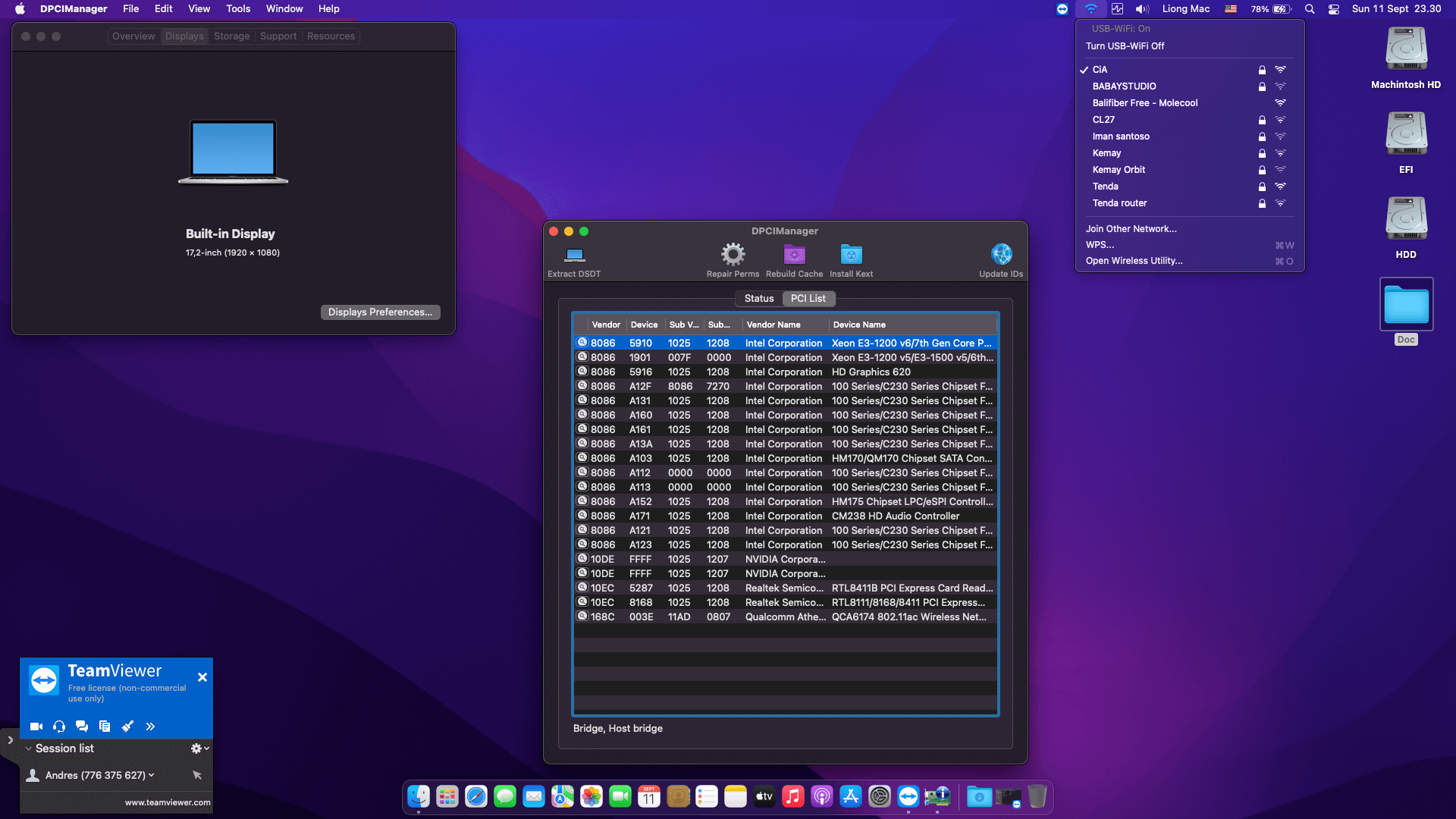Click the Extract DSDT toolbar icon
Screen dimensions: 1456x819
point(575,255)
